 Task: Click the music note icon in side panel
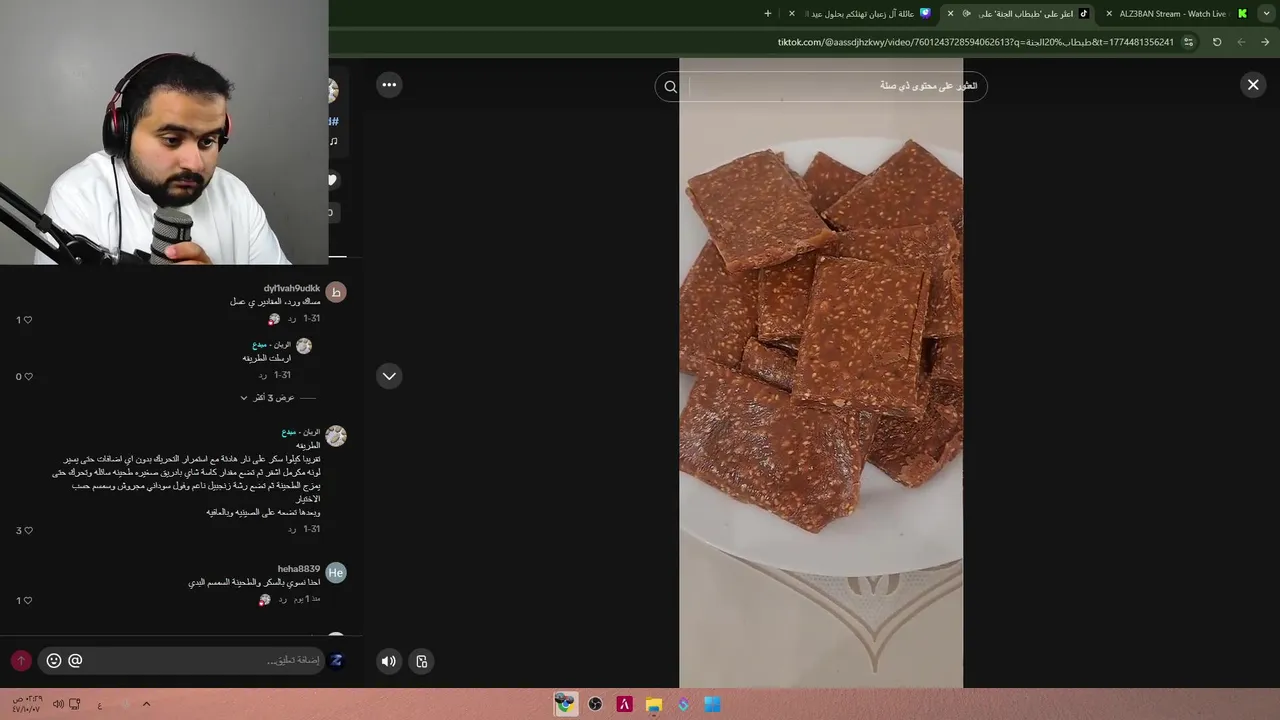(x=333, y=142)
